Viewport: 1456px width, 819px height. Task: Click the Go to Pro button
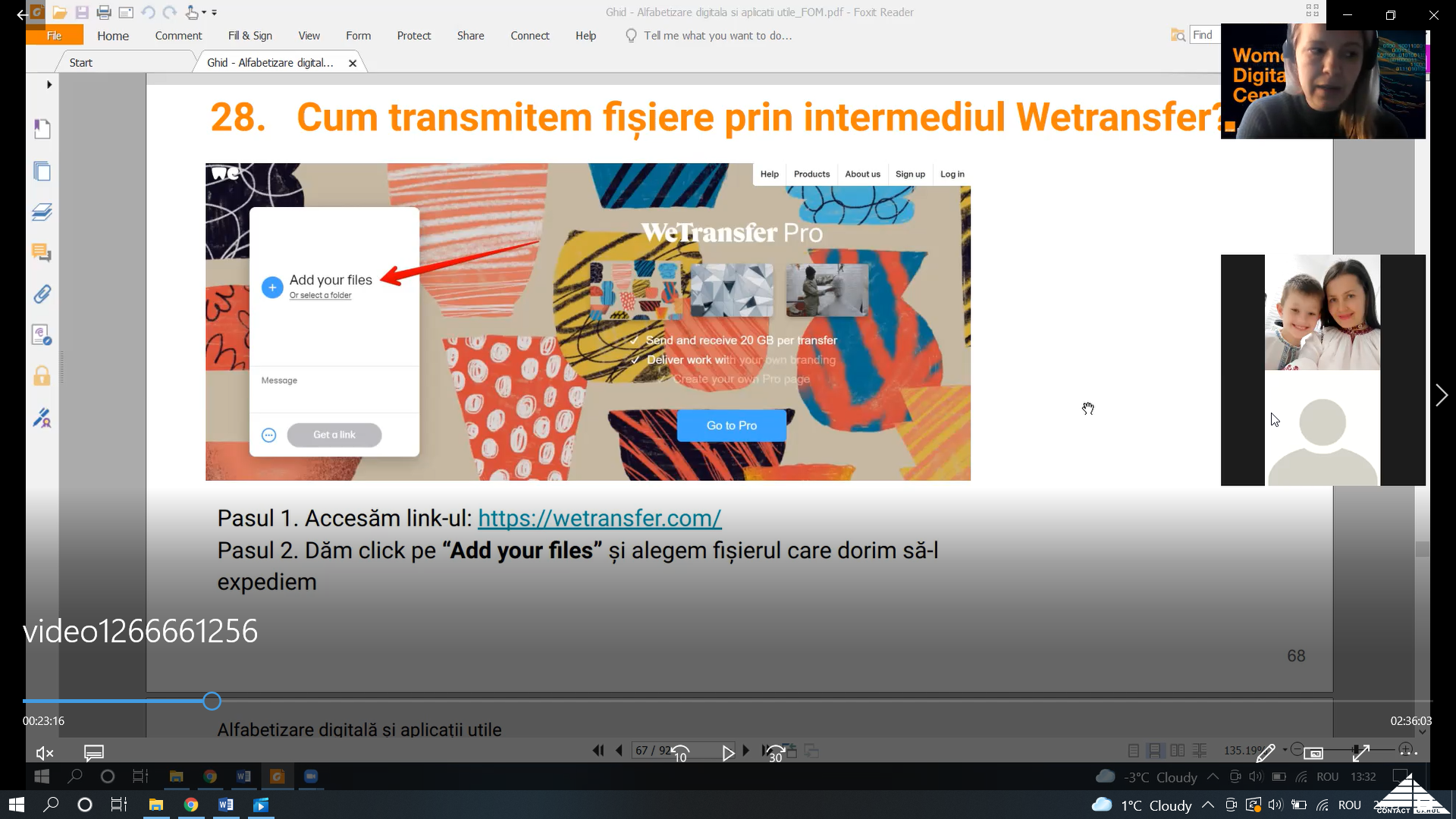(x=731, y=425)
